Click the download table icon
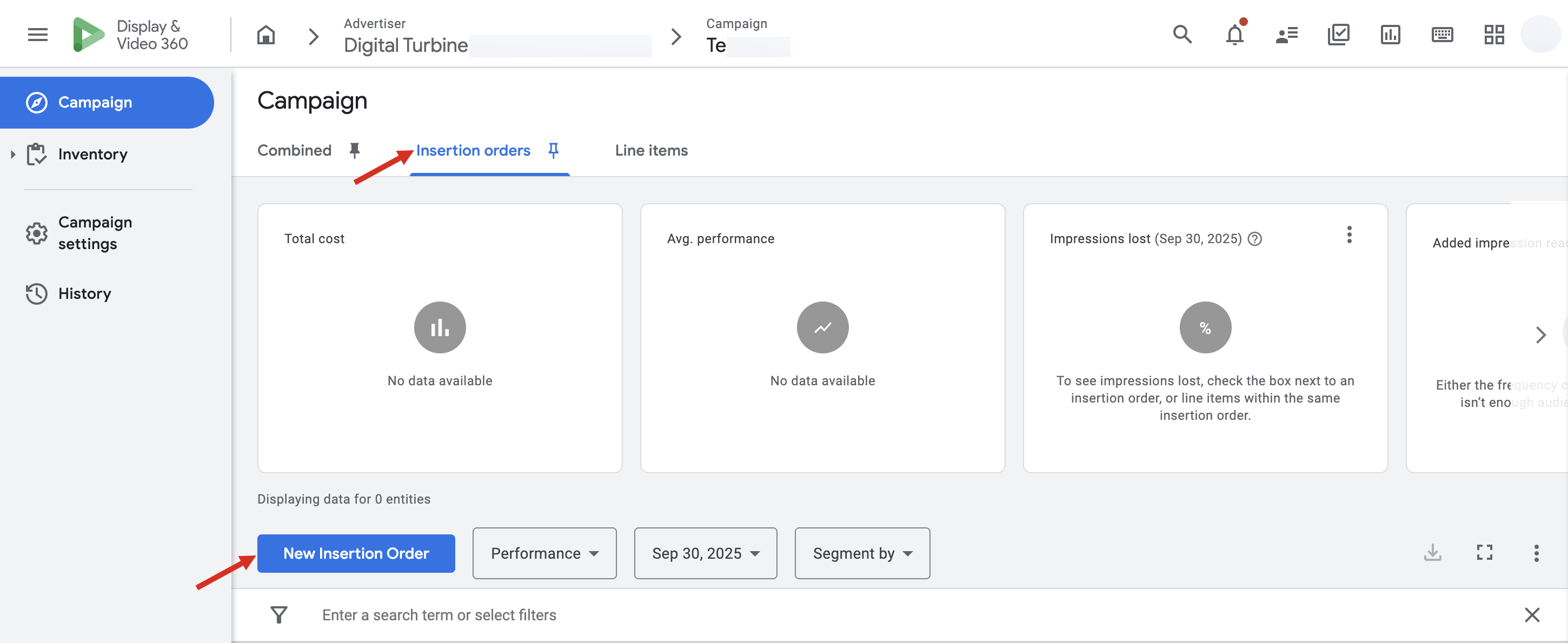The width and height of the screenshot is (1568, 643). pos(1432,552)
